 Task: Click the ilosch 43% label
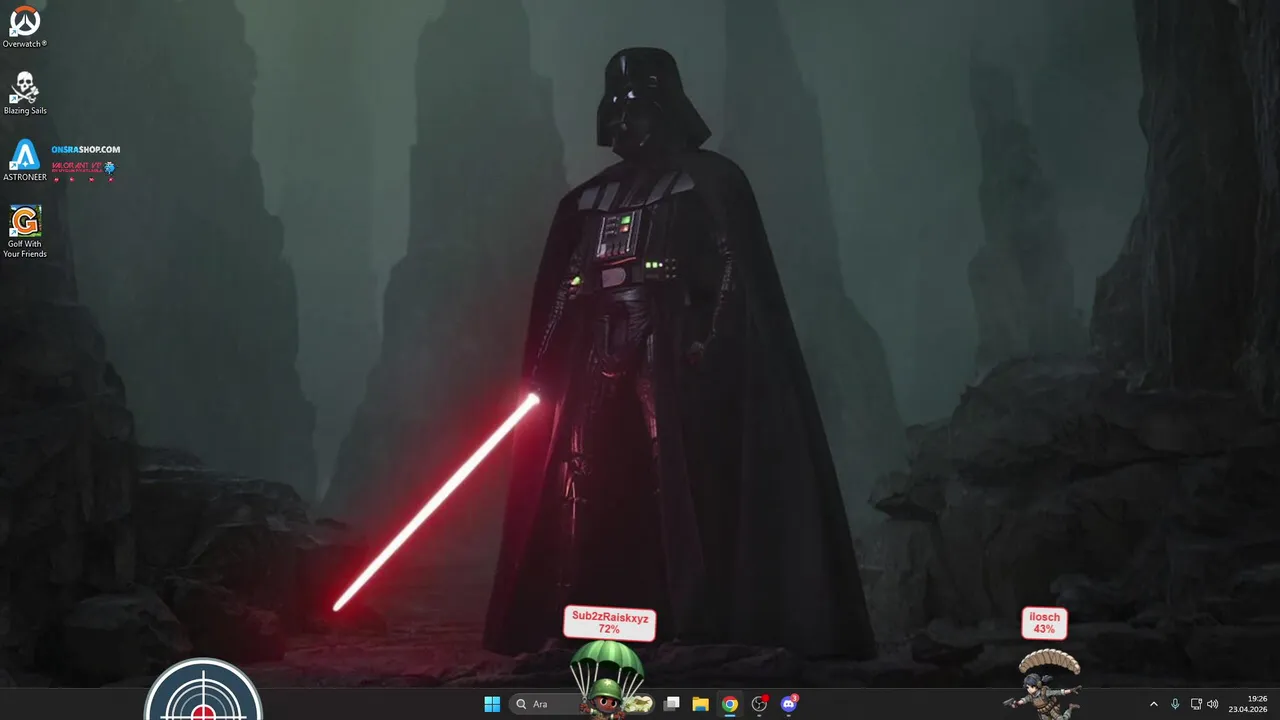tap(1044, 623)
